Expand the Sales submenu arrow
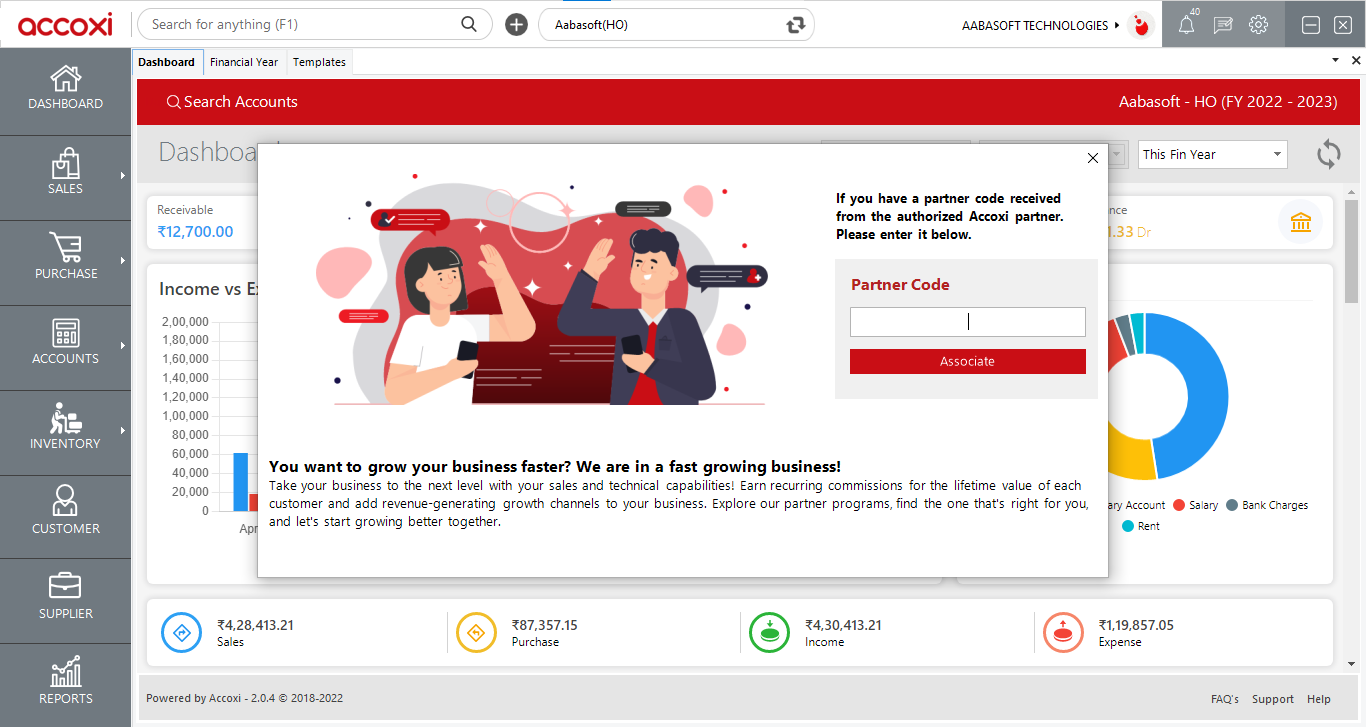The height and width of the screenshot is (727, 1366). click(123, 175)
